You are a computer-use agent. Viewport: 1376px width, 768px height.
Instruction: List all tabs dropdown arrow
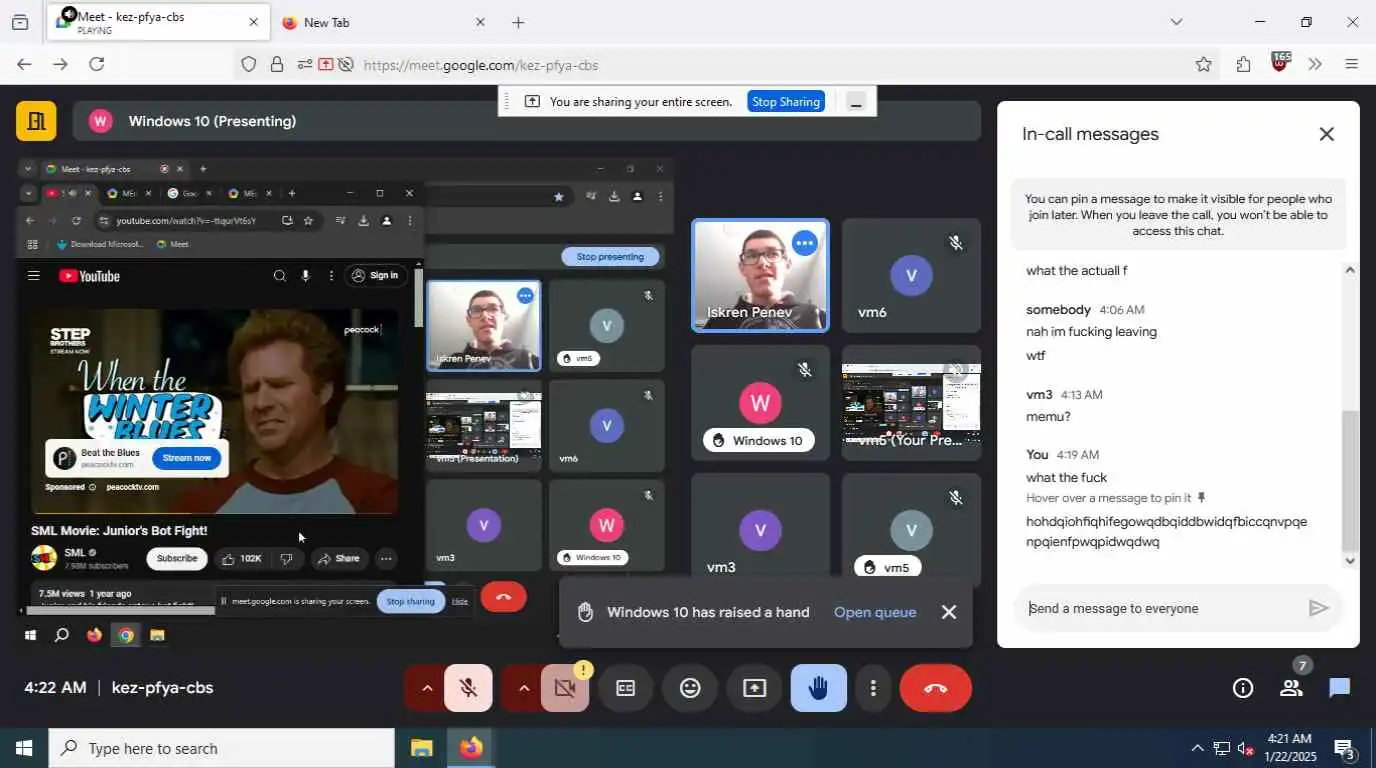click(1176, 22)
